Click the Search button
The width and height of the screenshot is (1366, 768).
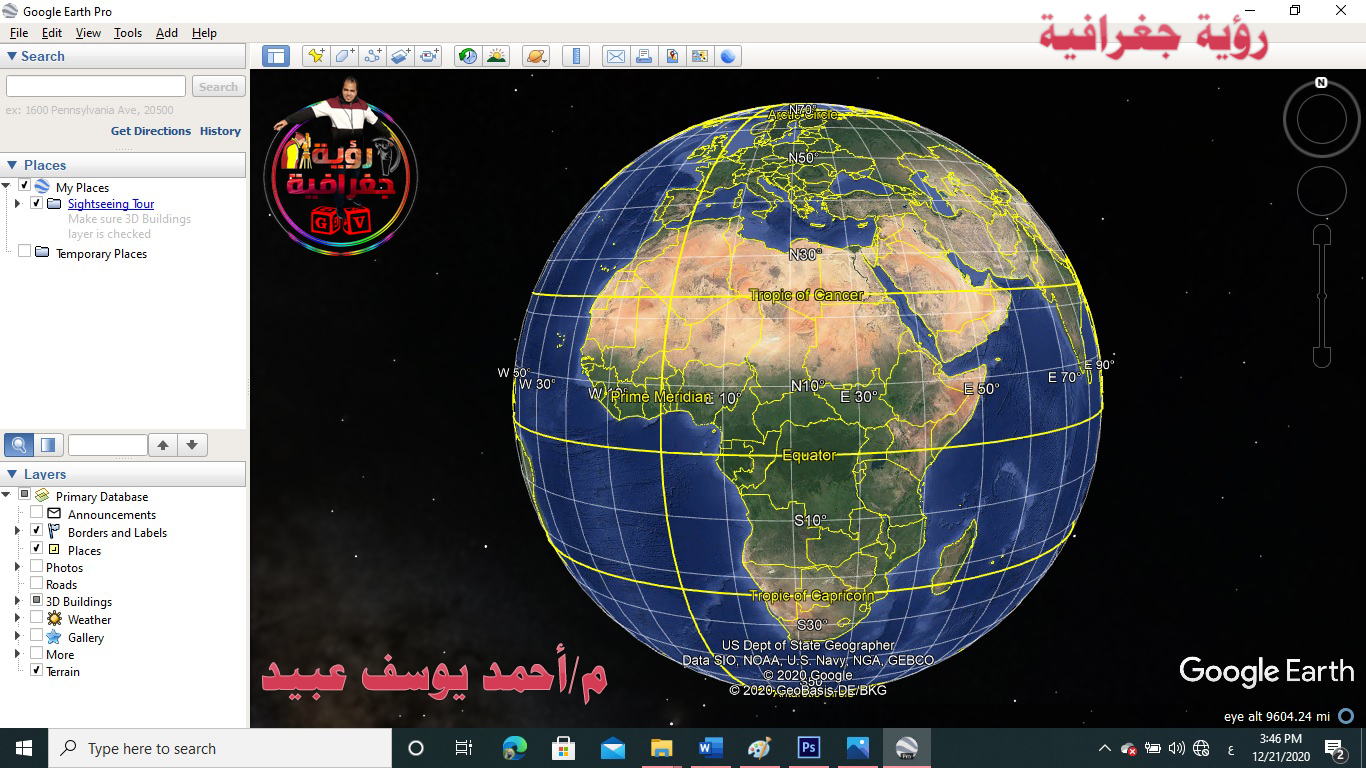[x=218, y=87]
